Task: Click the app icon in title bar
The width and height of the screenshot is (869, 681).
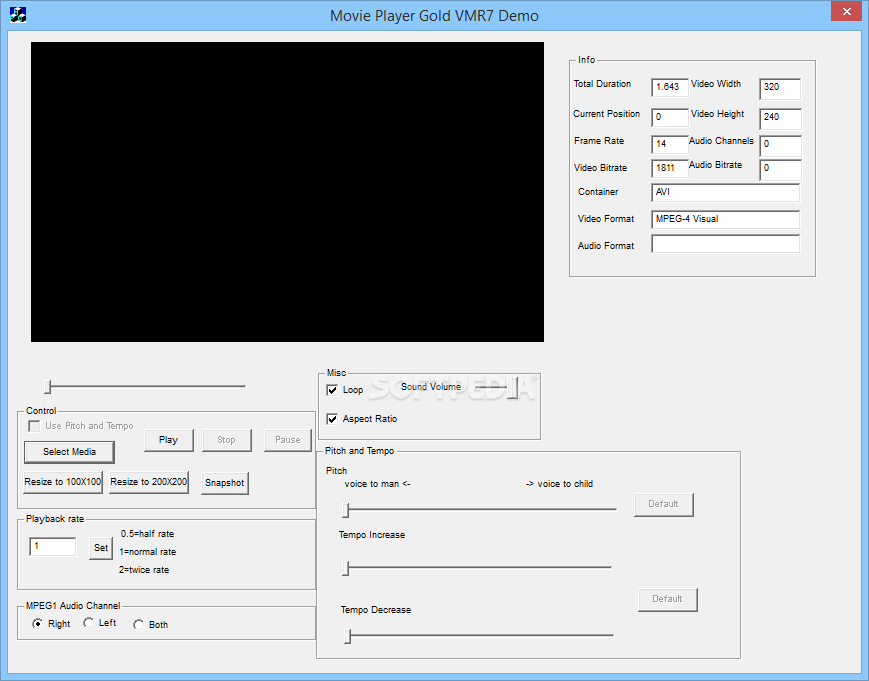Action: (18, 15)
